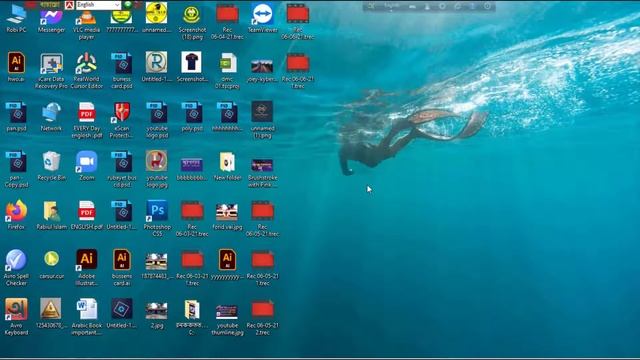Open the Network desktop icon
Image resolution: width=640 pixels, height=360 pixels.
tap(51, 116)
